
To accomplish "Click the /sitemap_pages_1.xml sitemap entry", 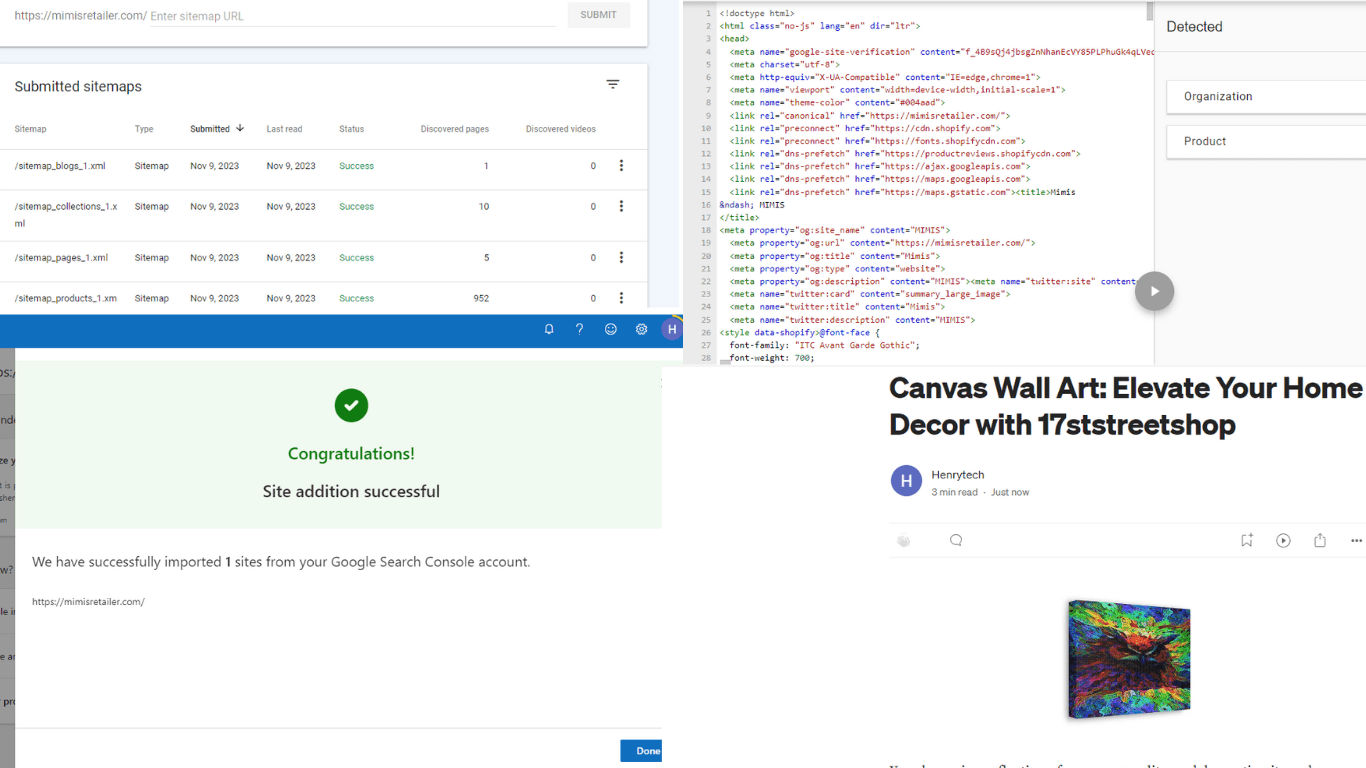I will [61, 258].
